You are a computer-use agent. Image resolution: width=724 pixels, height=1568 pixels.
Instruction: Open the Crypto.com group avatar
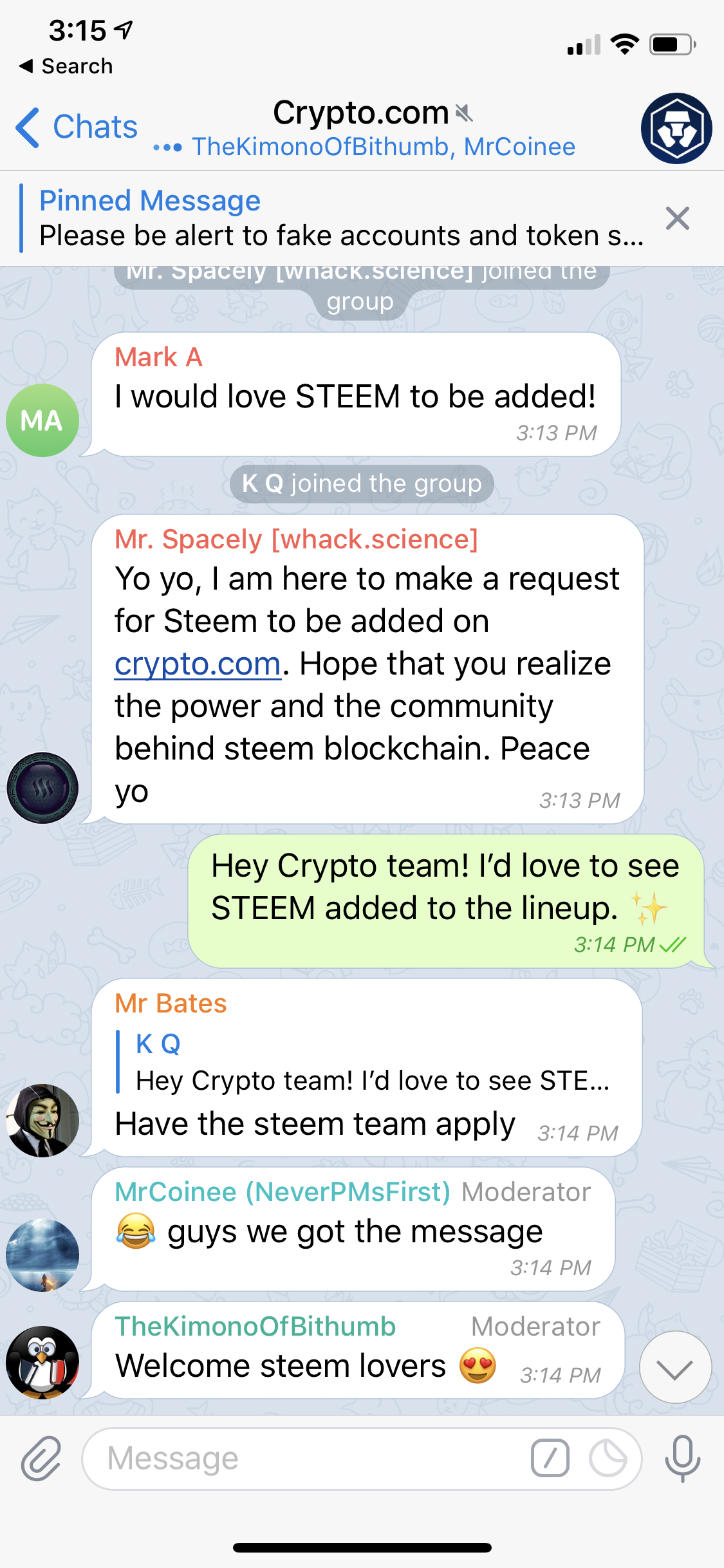tap(676, 128)
